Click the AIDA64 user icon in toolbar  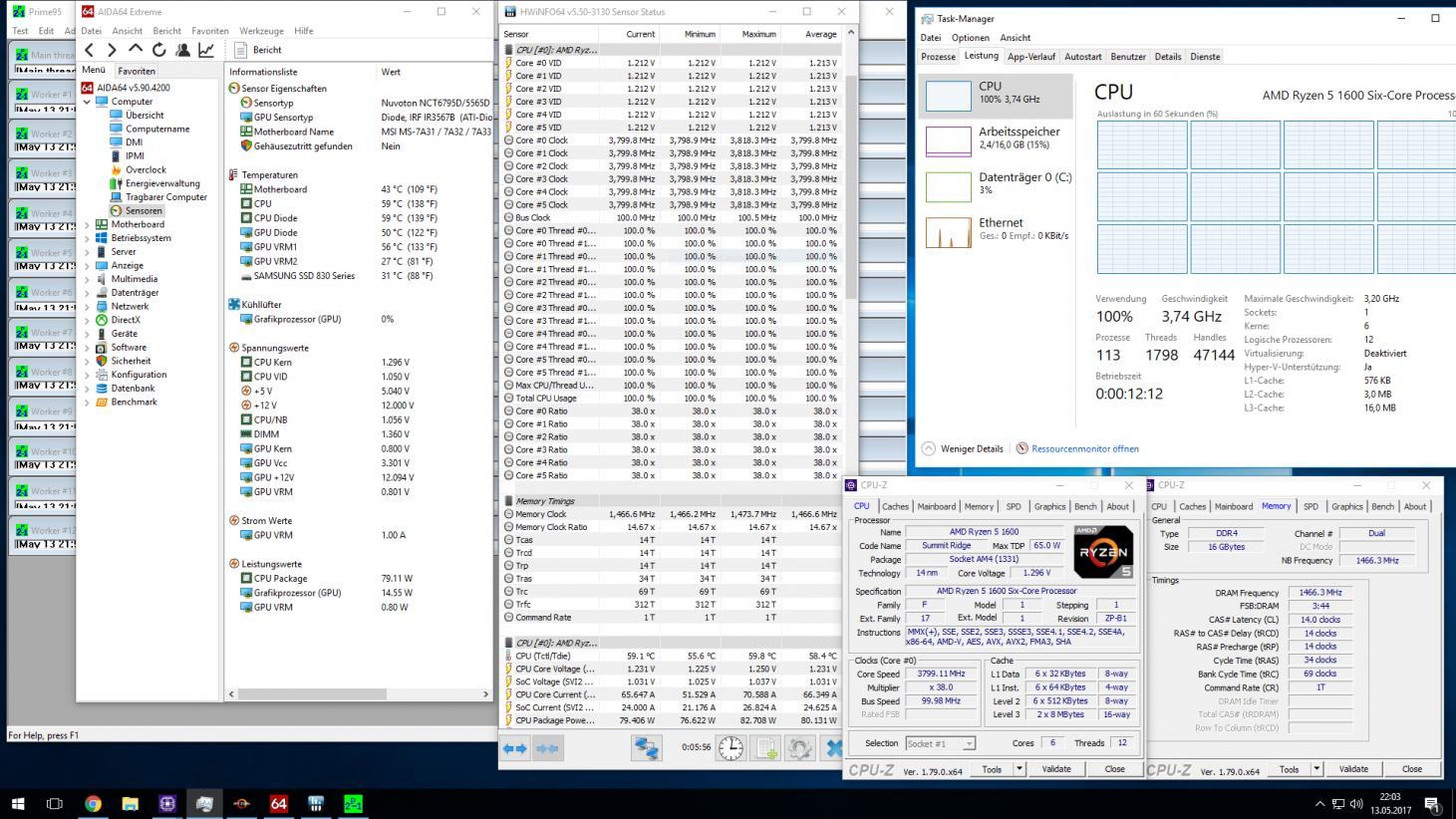click(x=182, y=50)
